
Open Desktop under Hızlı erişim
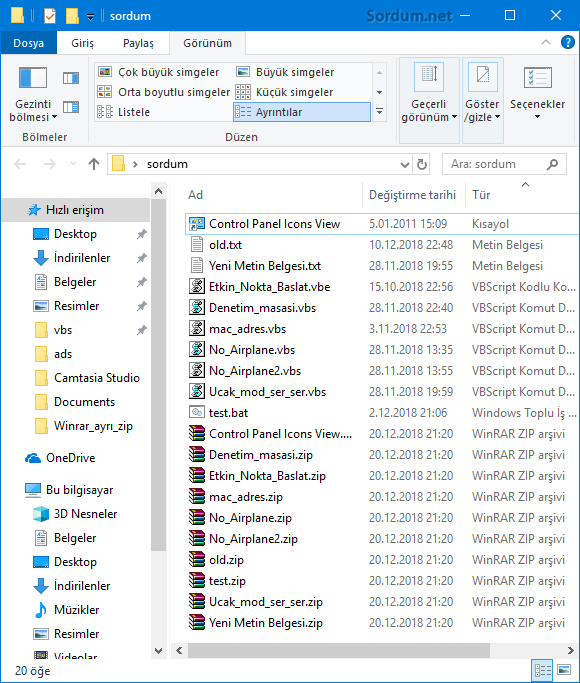[x=75, y=234]
